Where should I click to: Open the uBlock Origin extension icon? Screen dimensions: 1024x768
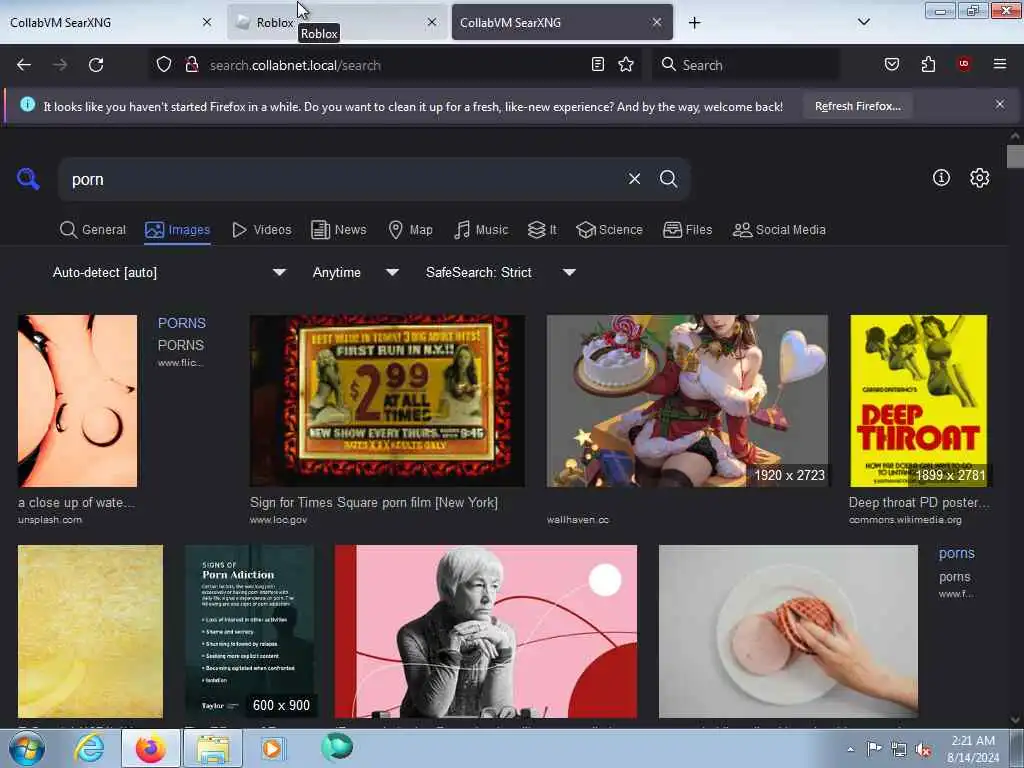[964, 64]
